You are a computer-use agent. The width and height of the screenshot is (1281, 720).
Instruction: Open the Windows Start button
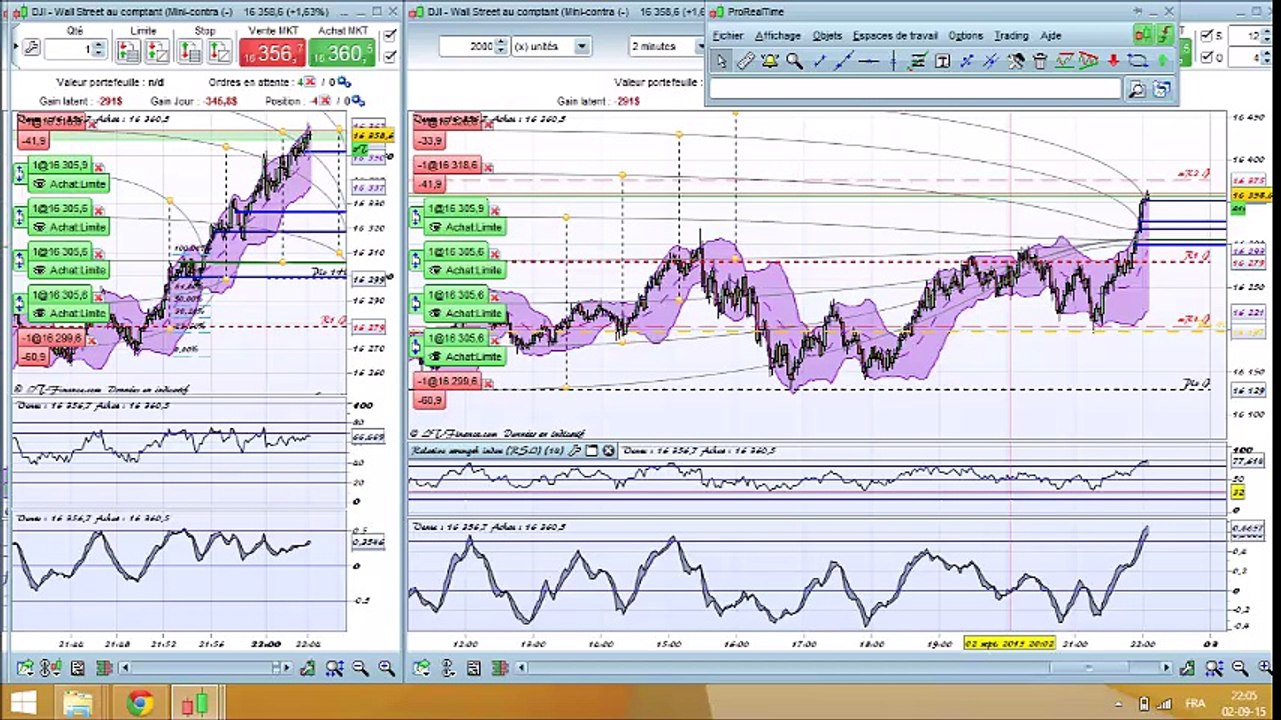pyautogui.click(x=22, y=702)
